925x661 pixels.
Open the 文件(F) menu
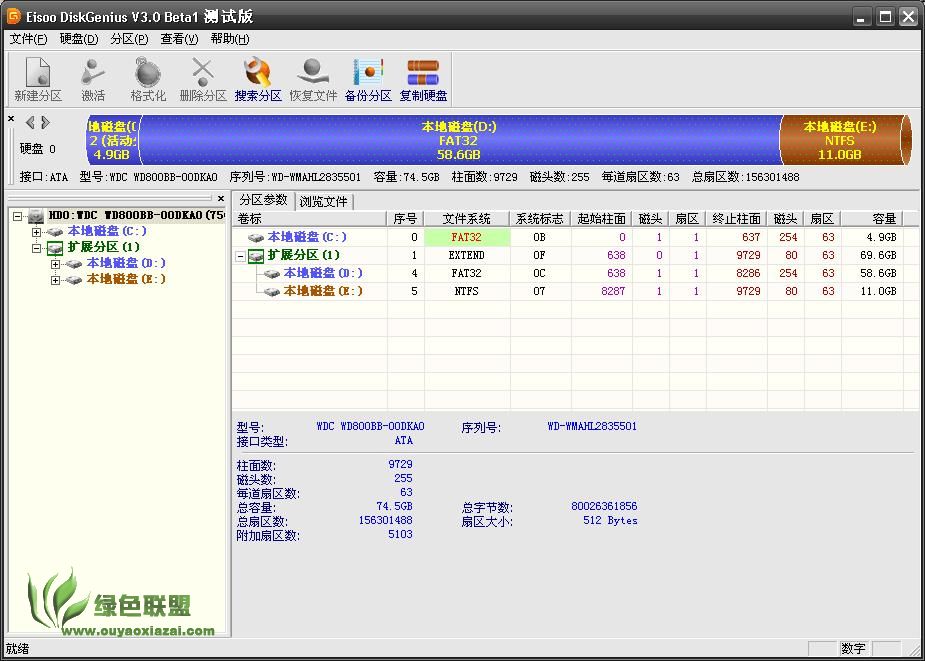pos(28,40)
